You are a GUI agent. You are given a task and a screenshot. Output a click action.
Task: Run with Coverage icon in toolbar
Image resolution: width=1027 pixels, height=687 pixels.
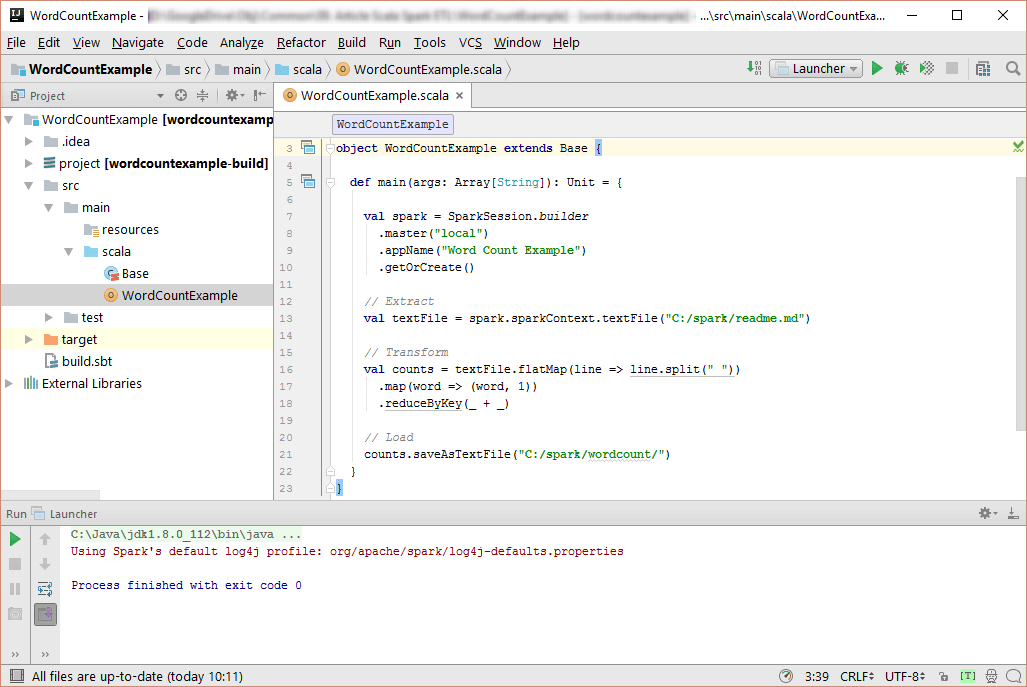click(x=927, y=69)
